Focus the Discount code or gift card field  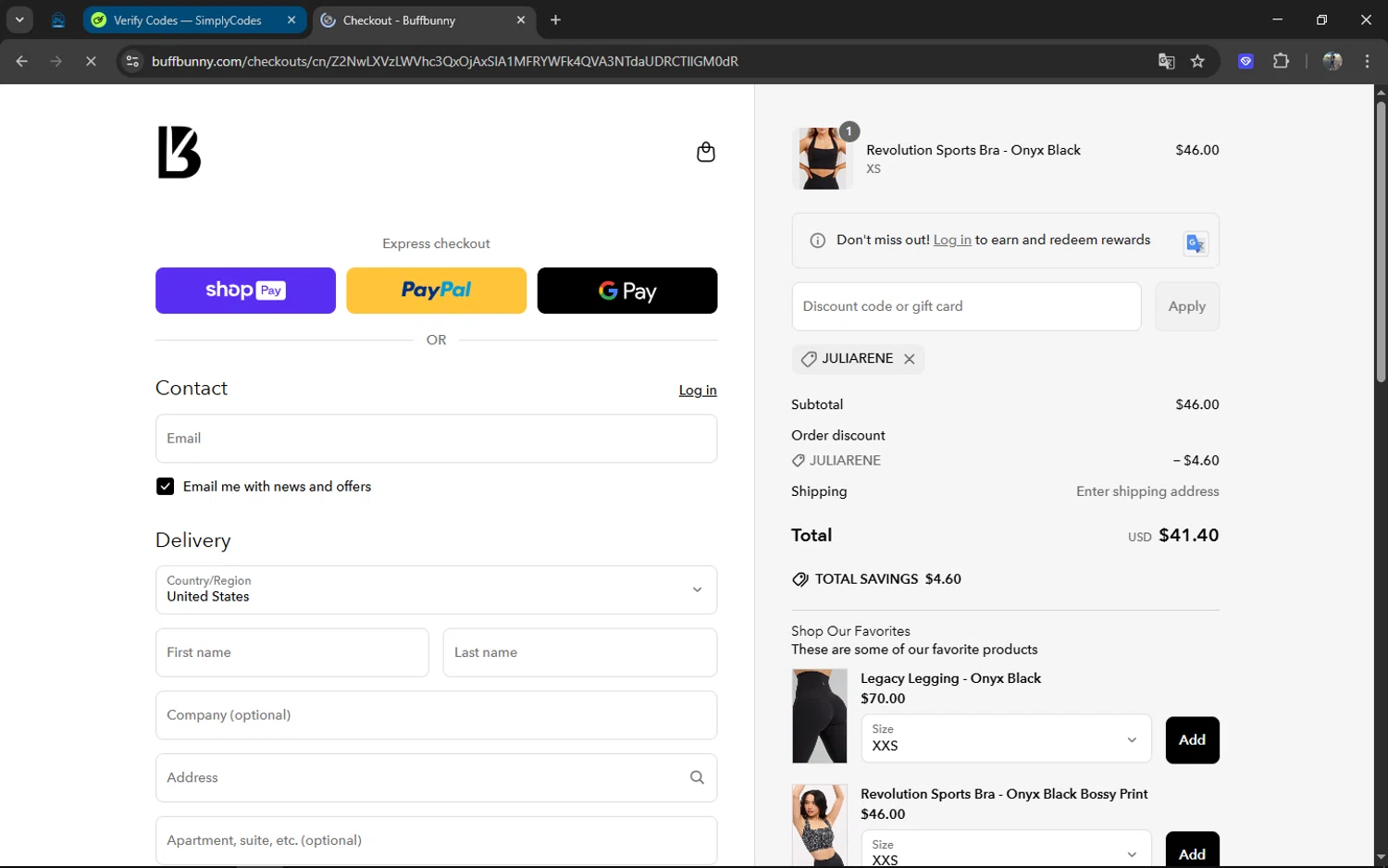point(966,306)
